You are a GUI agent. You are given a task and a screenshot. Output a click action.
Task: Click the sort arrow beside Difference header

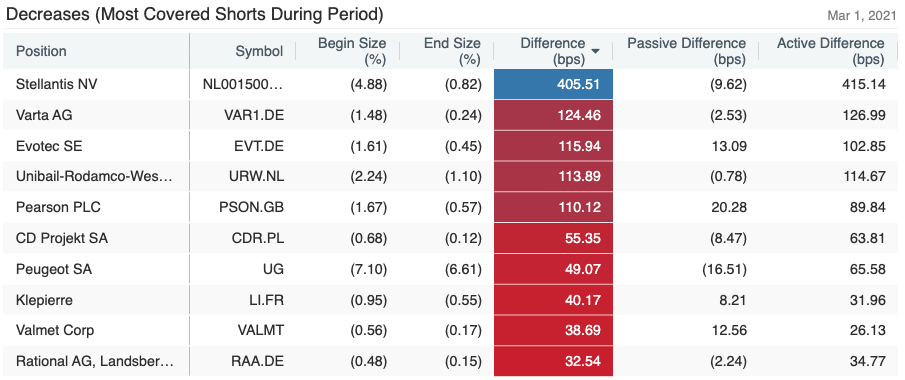point(595,51)
